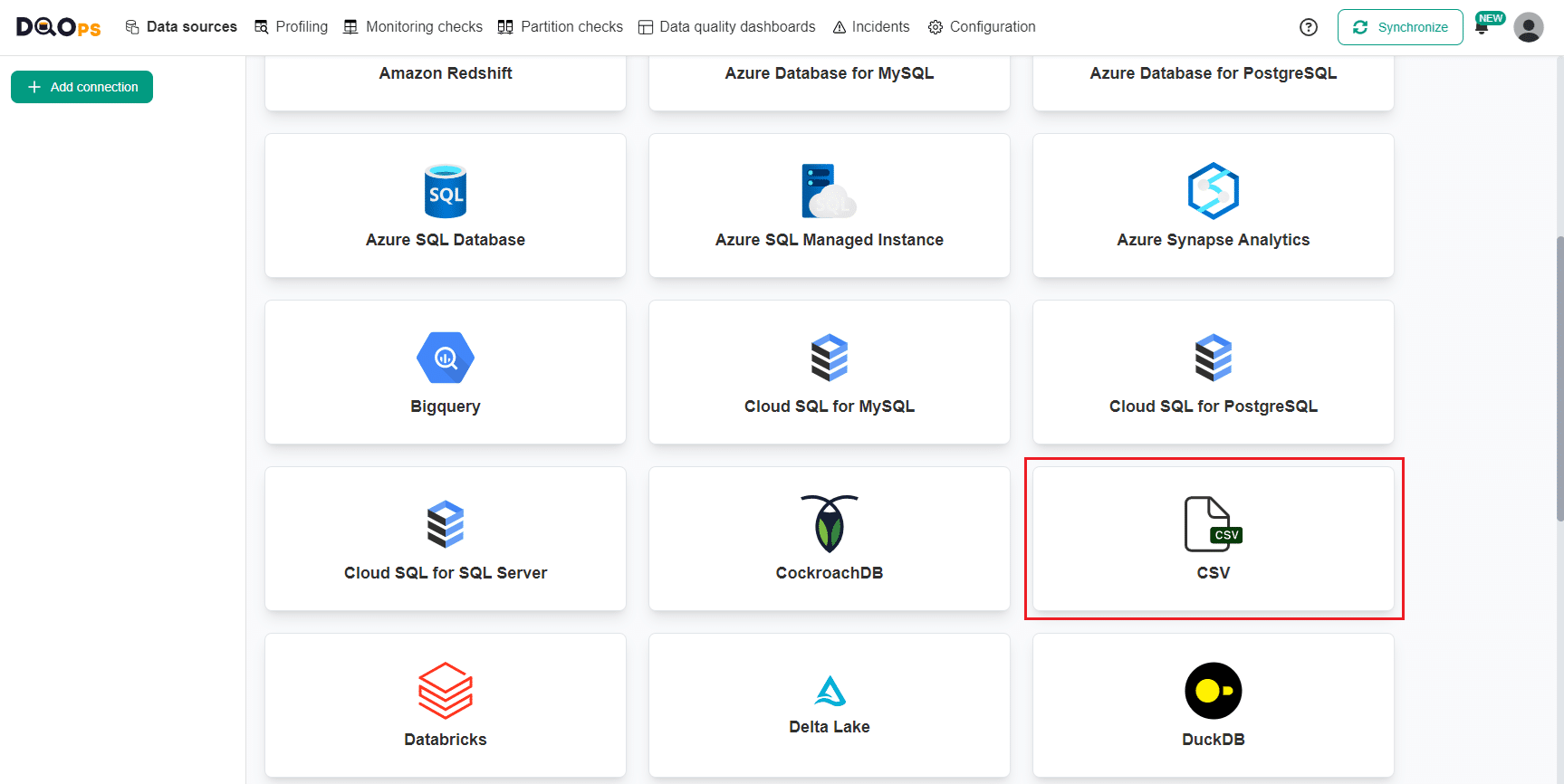Open notifications bell with NEW badge

(x=1482, y=27)
